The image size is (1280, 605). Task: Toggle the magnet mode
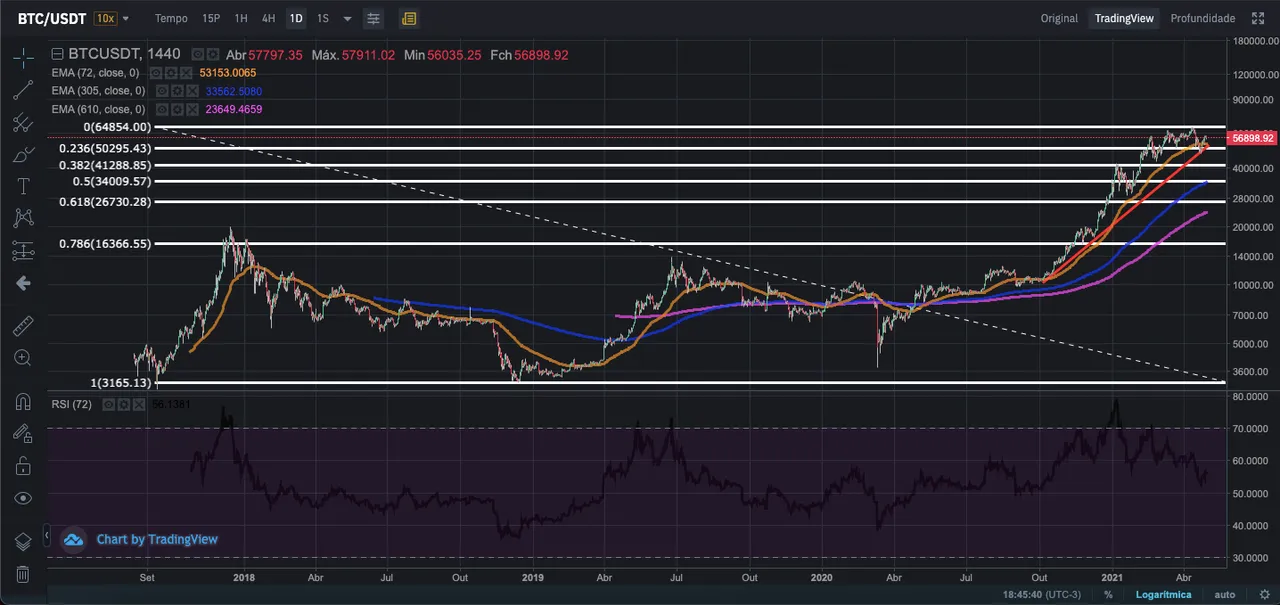(x=23, y=402)
